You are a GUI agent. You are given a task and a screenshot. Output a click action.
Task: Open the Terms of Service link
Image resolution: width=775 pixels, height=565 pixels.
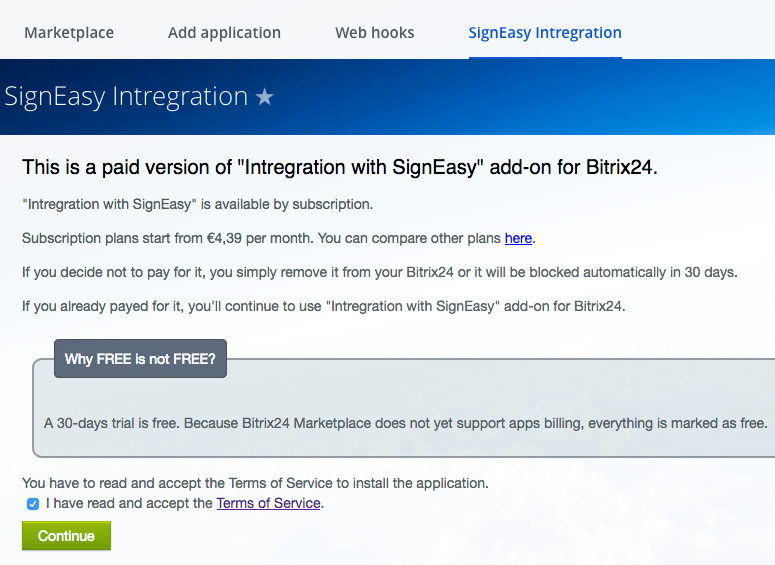pyautogui.click(x=268, y=503)
